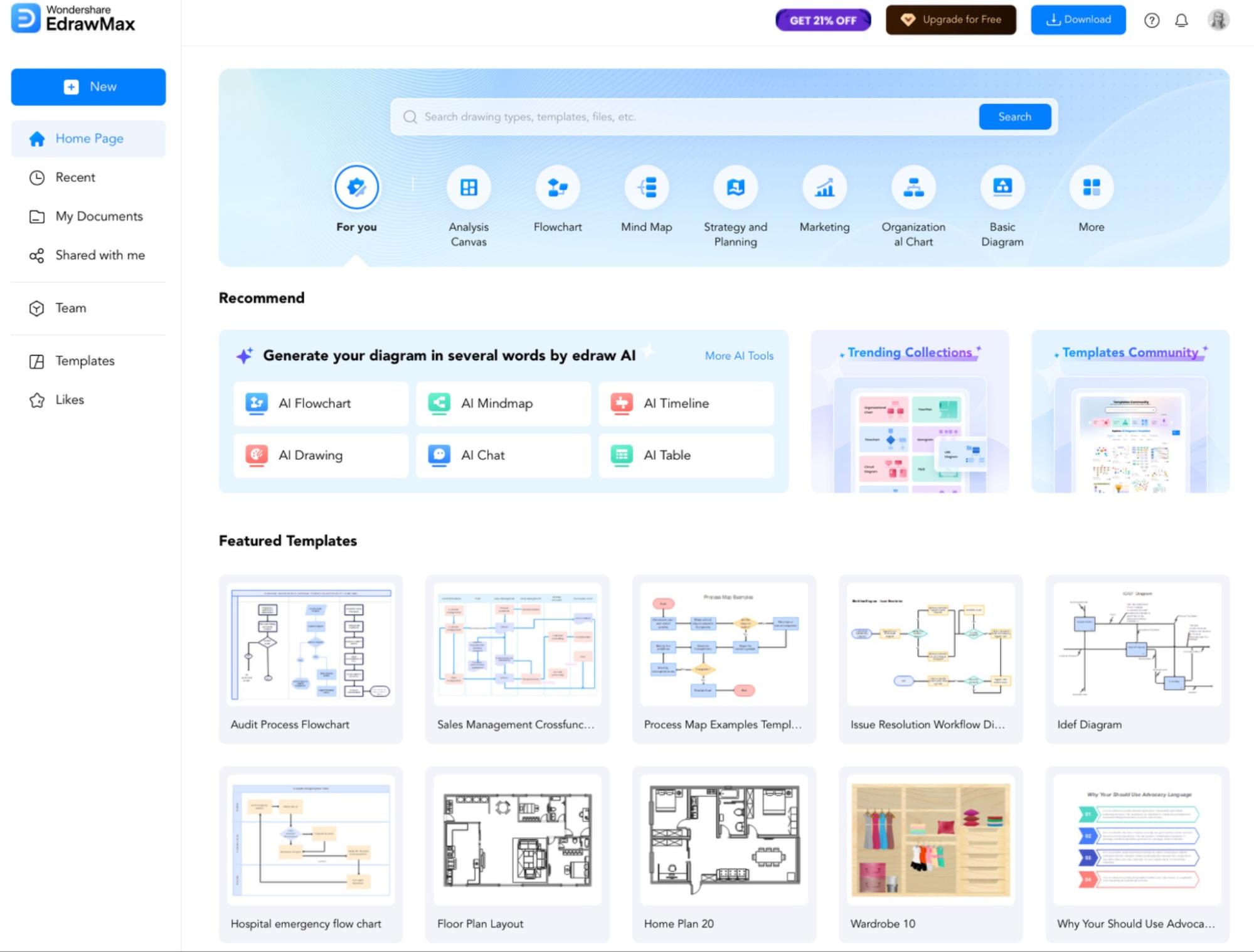
Task: Open the Flowchart category icon
Action: (557, 187)
